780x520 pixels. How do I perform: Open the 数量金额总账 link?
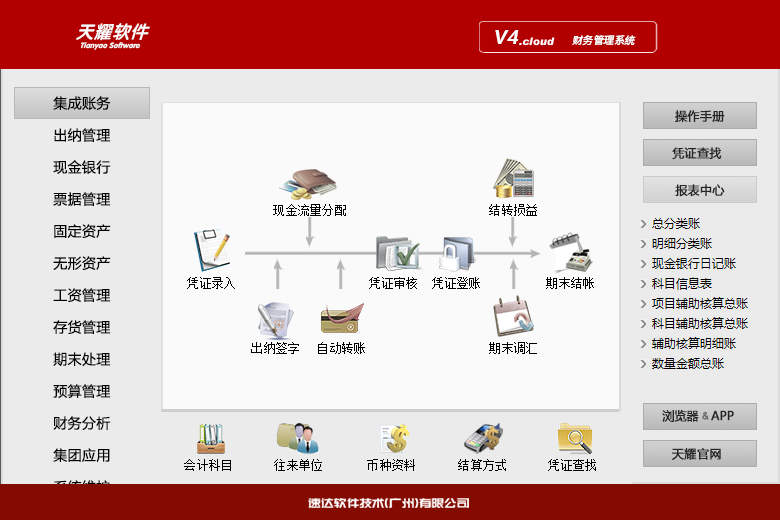tap(687, 363)
